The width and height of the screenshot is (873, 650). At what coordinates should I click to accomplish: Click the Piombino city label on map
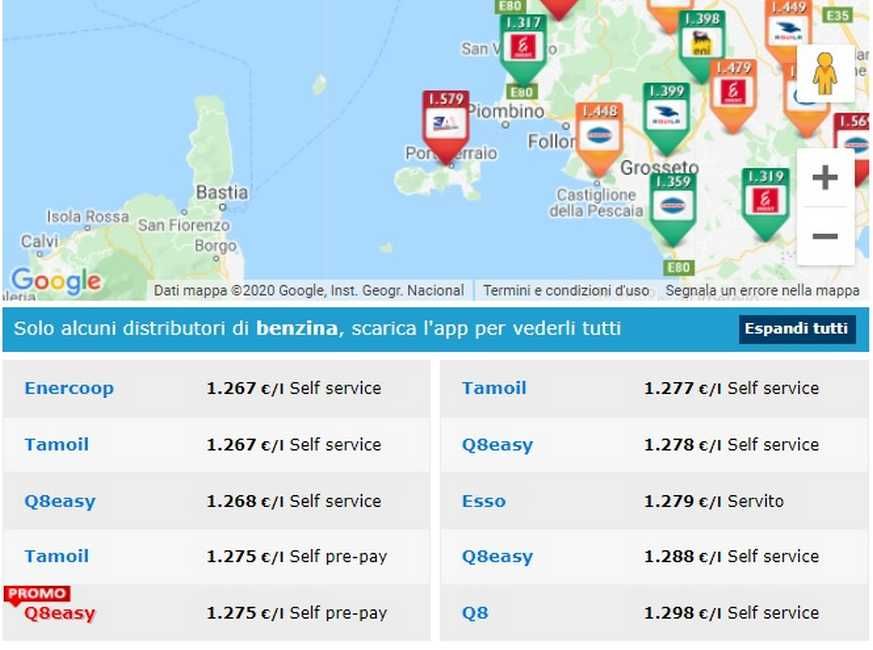coord(506,111)
